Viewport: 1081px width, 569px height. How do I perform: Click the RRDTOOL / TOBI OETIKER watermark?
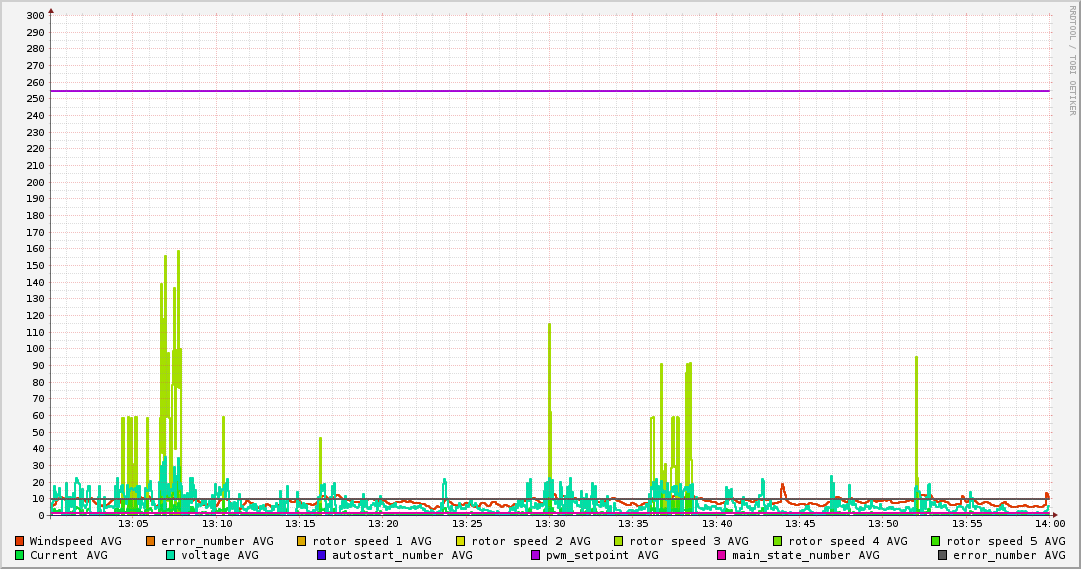(x=1071, y=60)
